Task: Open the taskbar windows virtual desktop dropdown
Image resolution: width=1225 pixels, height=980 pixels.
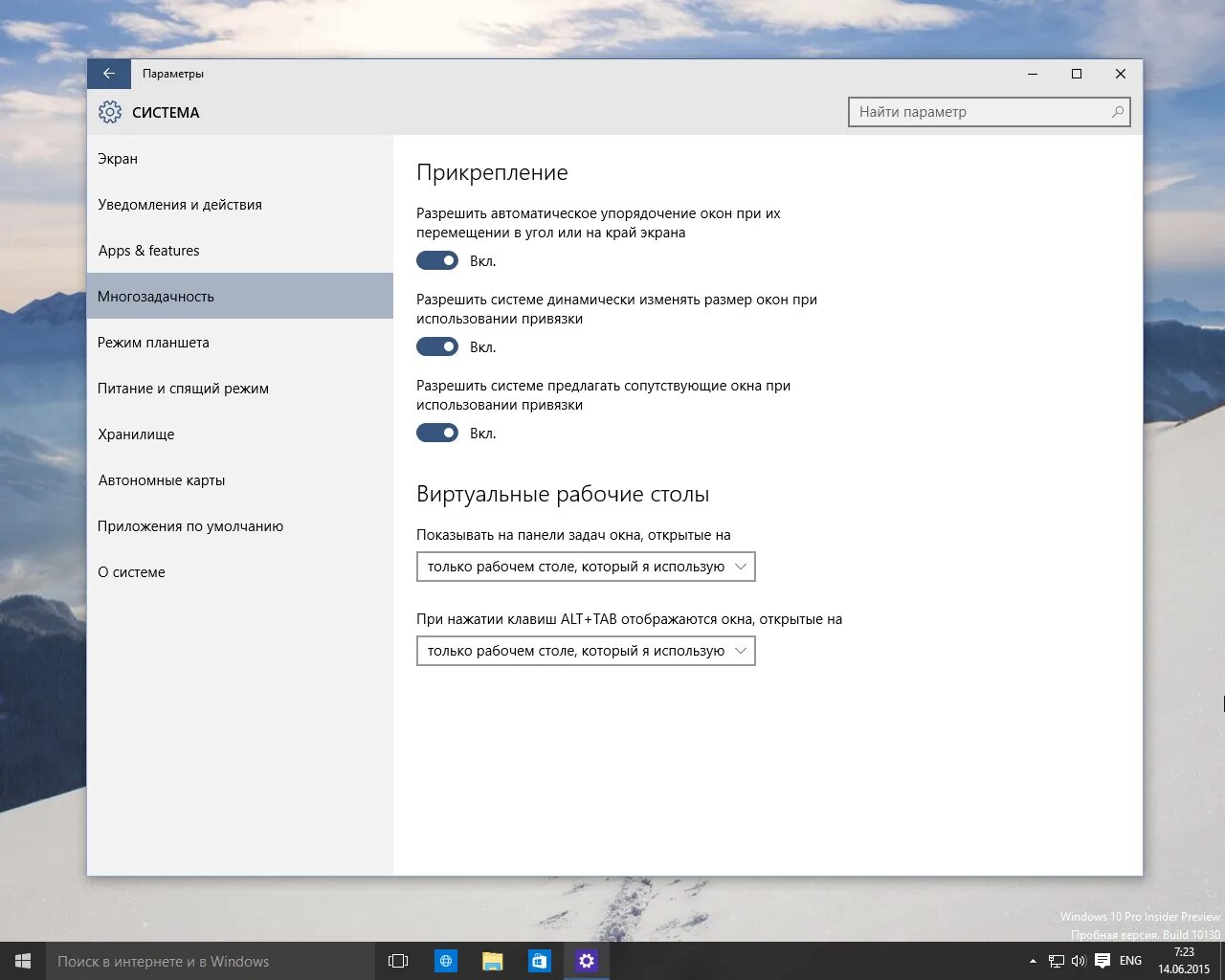Action: (x=586, y=567)
